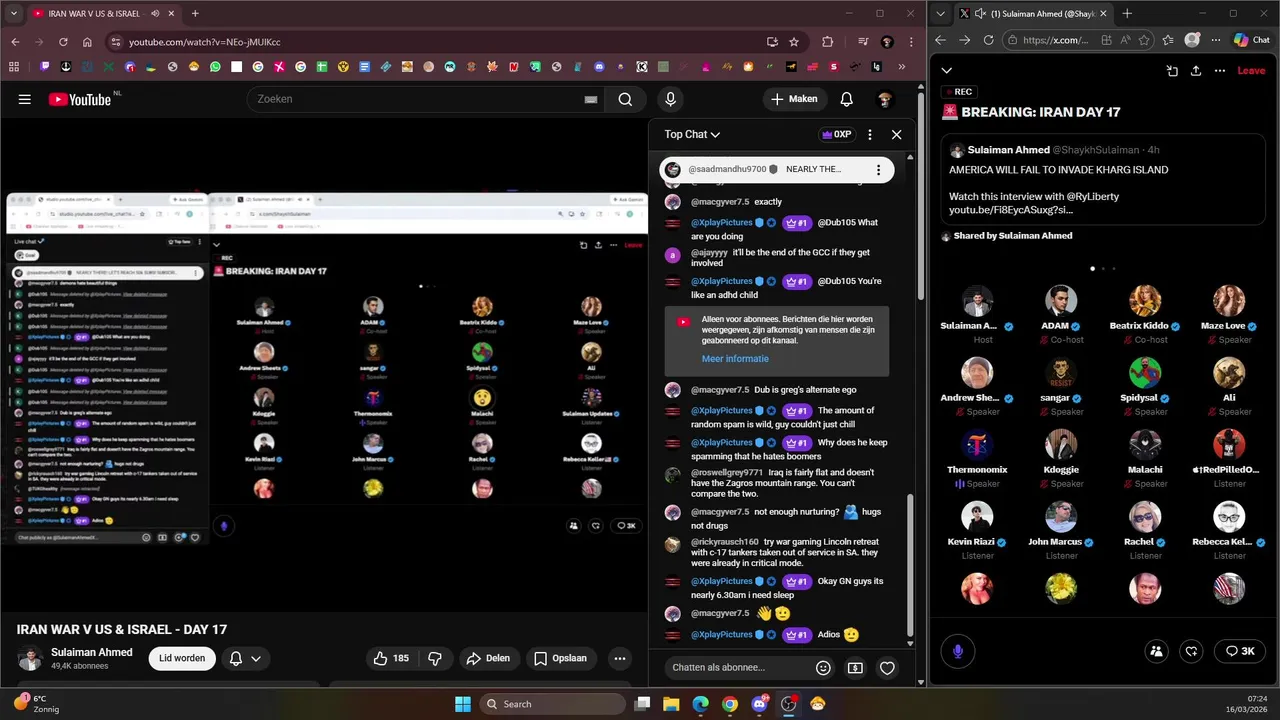The width and height of the screenshot is (1280, 720).
Task: Open more actions under the video
Action: (620, 658)
